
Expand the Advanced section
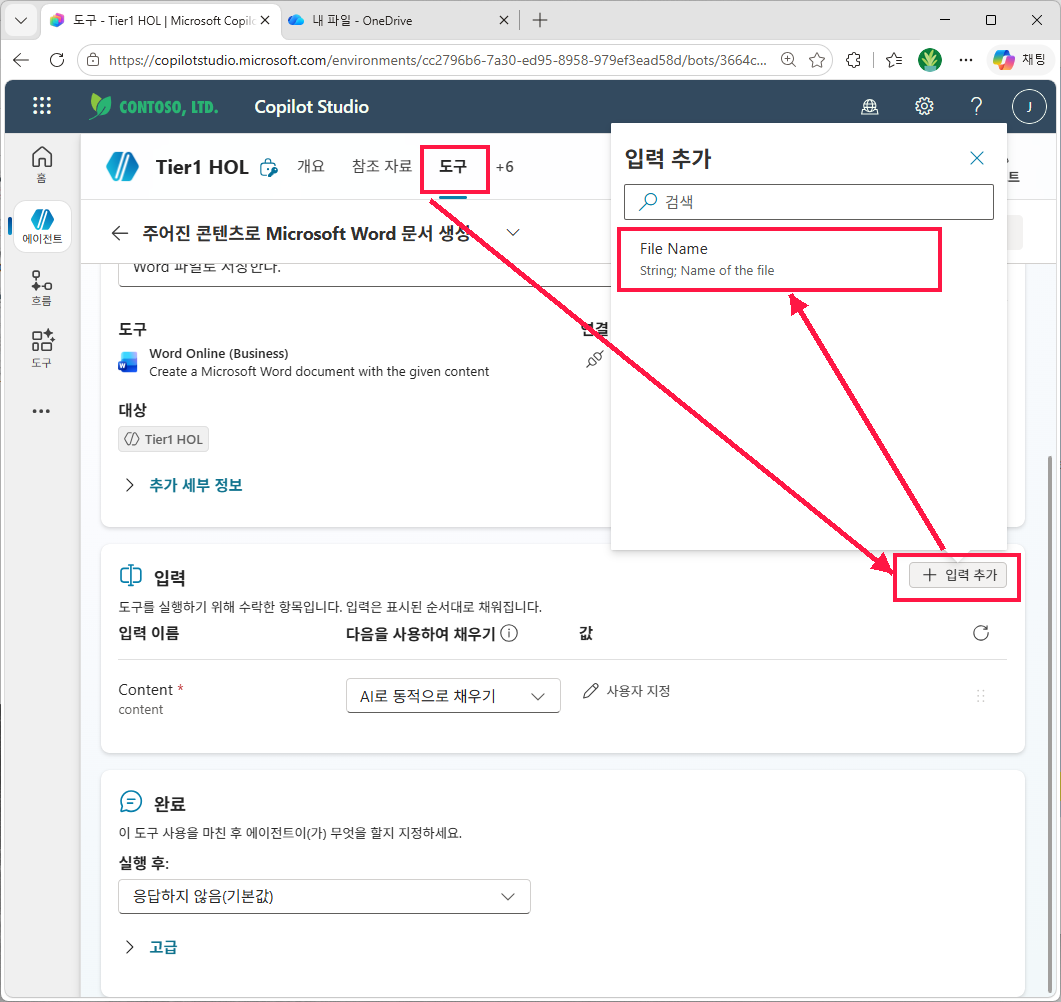point(151,947)
